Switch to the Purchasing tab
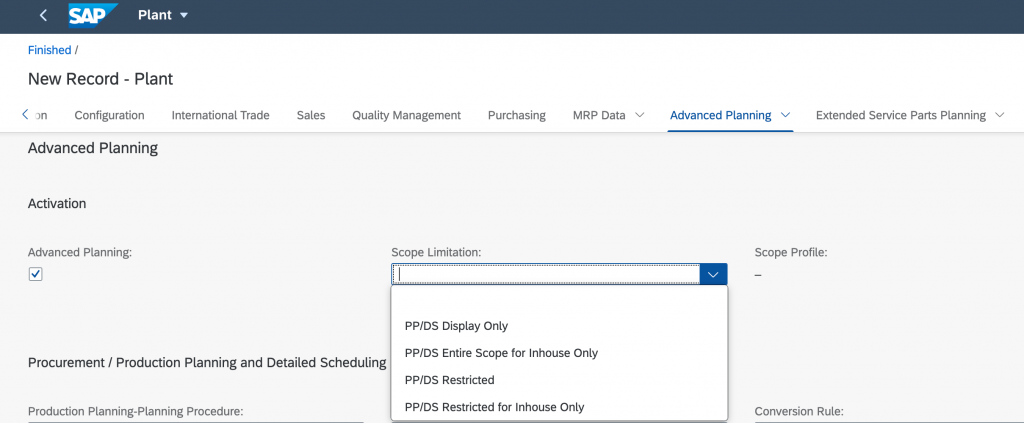1024x423 pixels. [x=517, y=115]
